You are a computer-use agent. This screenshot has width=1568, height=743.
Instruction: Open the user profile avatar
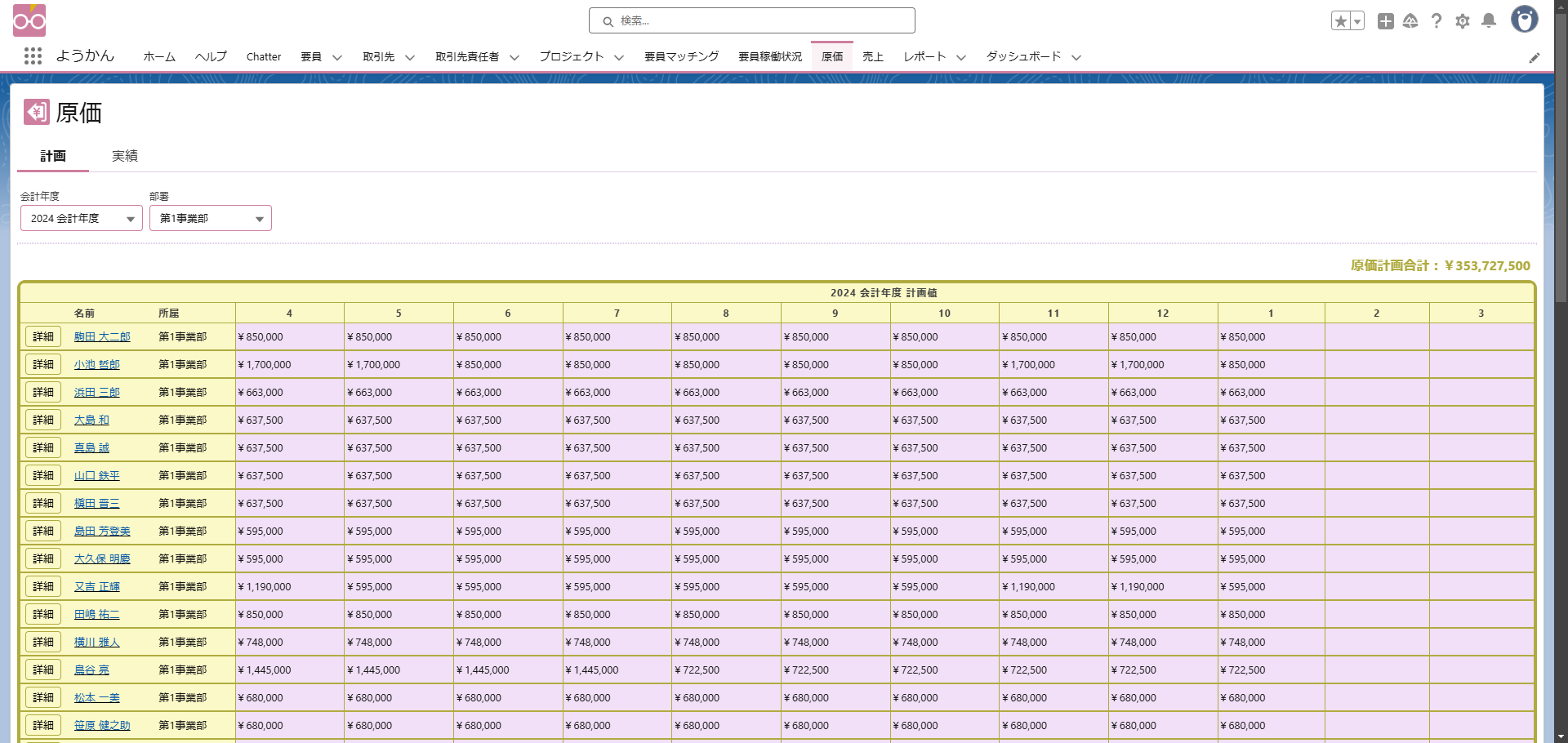(1524, 20)
